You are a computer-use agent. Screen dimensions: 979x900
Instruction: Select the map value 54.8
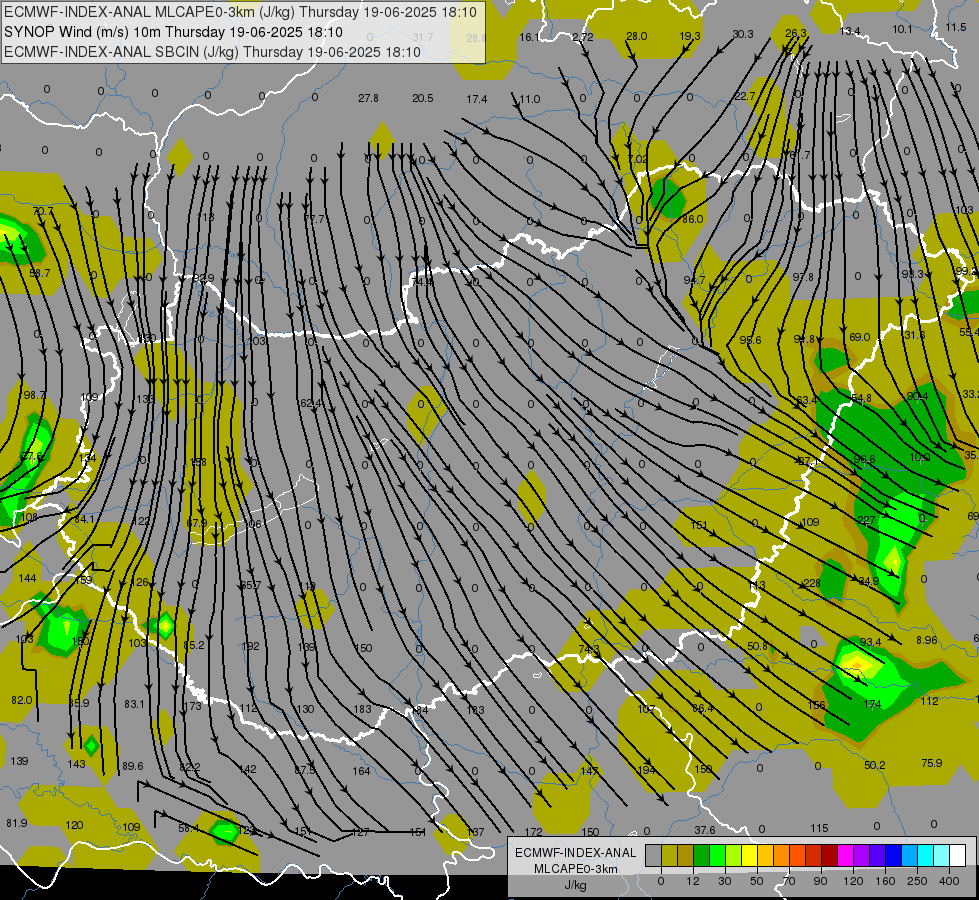pyautogui.click(x=862, y=398)
